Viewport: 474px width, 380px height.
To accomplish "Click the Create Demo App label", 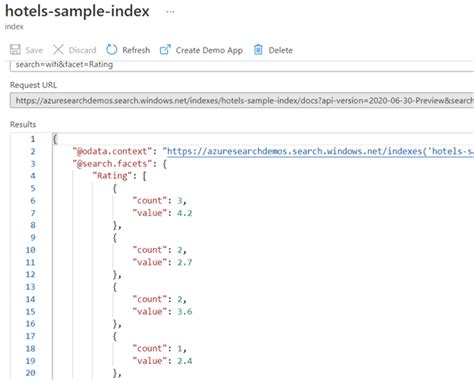I will [x=209, y=51].
